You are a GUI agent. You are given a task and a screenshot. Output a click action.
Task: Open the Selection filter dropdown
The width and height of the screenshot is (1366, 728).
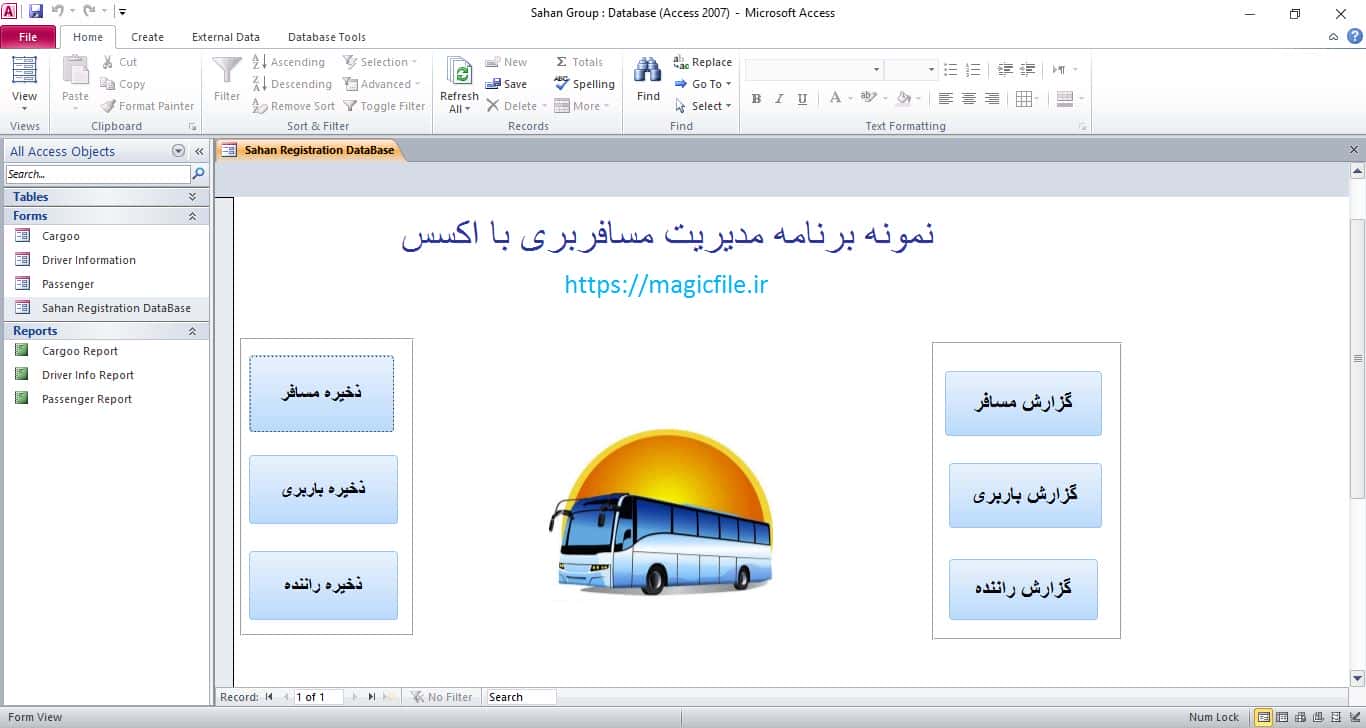[x=381, y=62]
